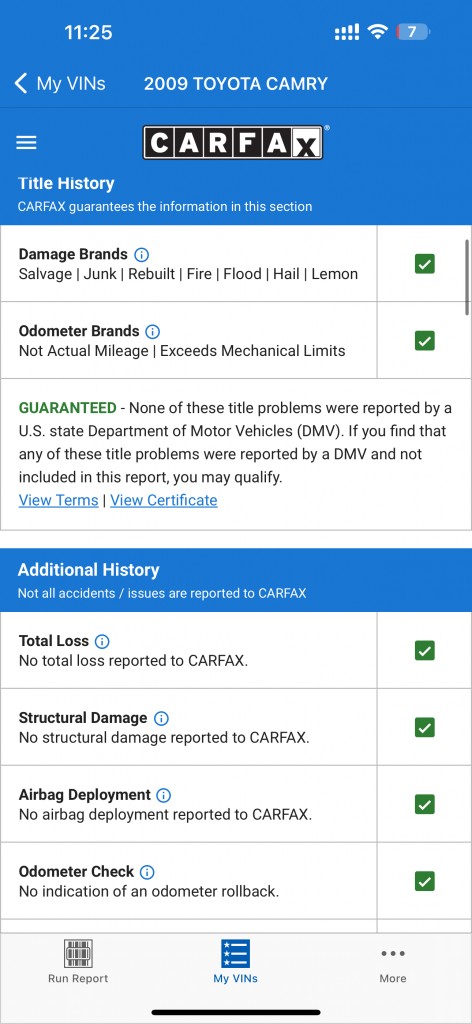Select the My VINs bottom tab
The height and width of the screenshot is (1024, 472).
click(235, 961)
